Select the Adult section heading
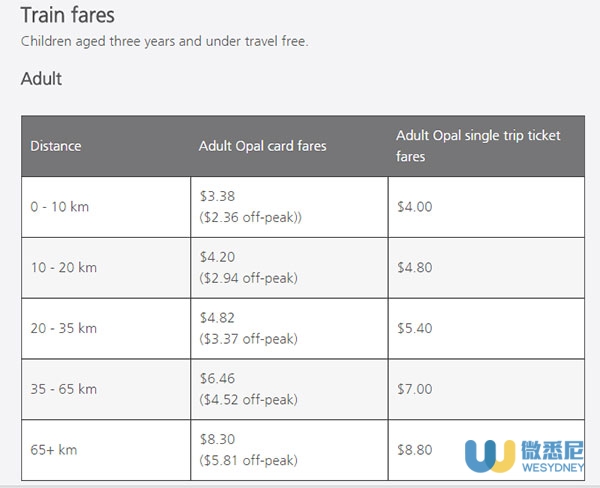Screen dimensions: 600x488 (x=41, y=79)
